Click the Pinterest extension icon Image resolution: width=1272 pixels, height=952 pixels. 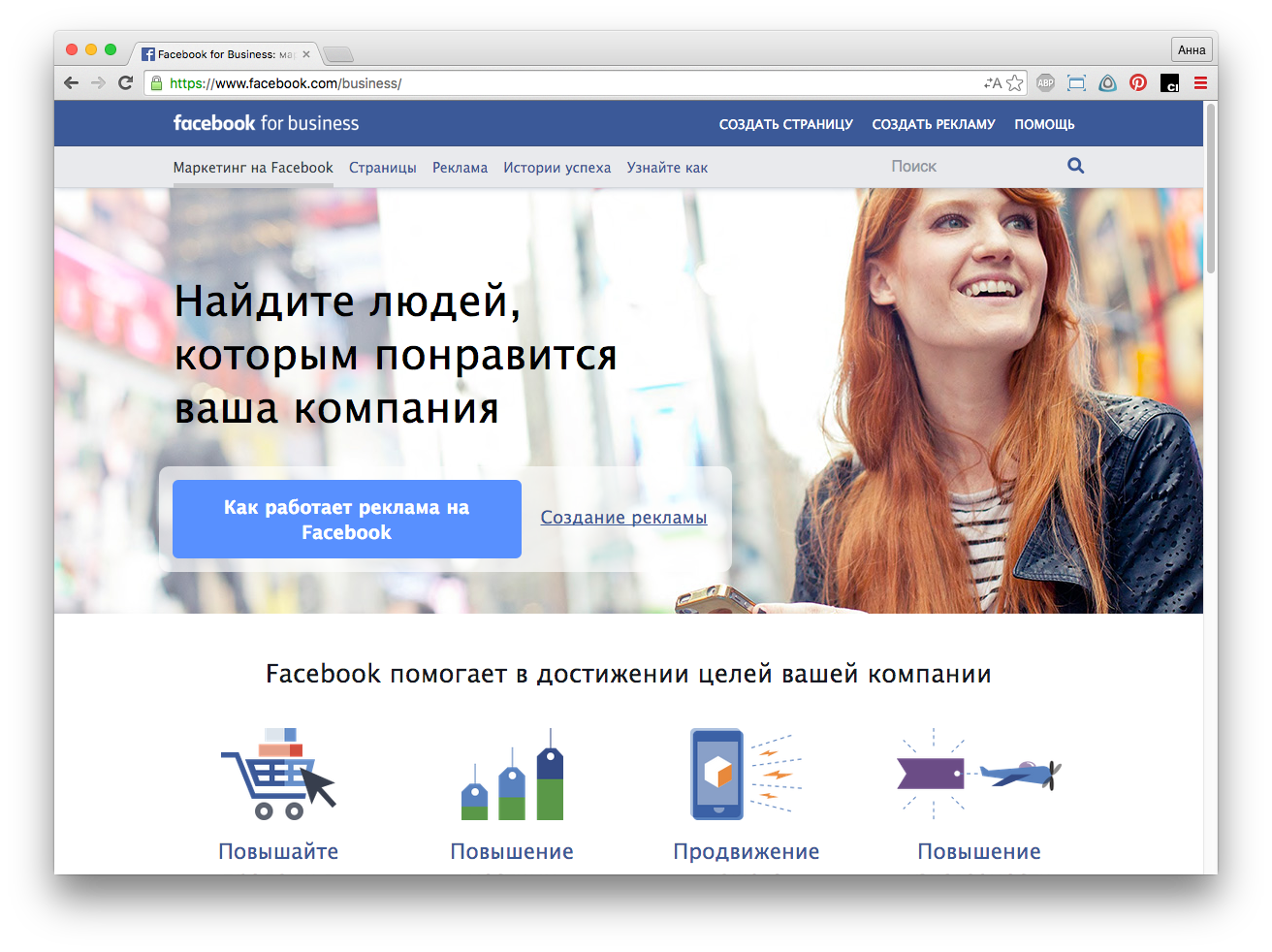coord(1138,83)
